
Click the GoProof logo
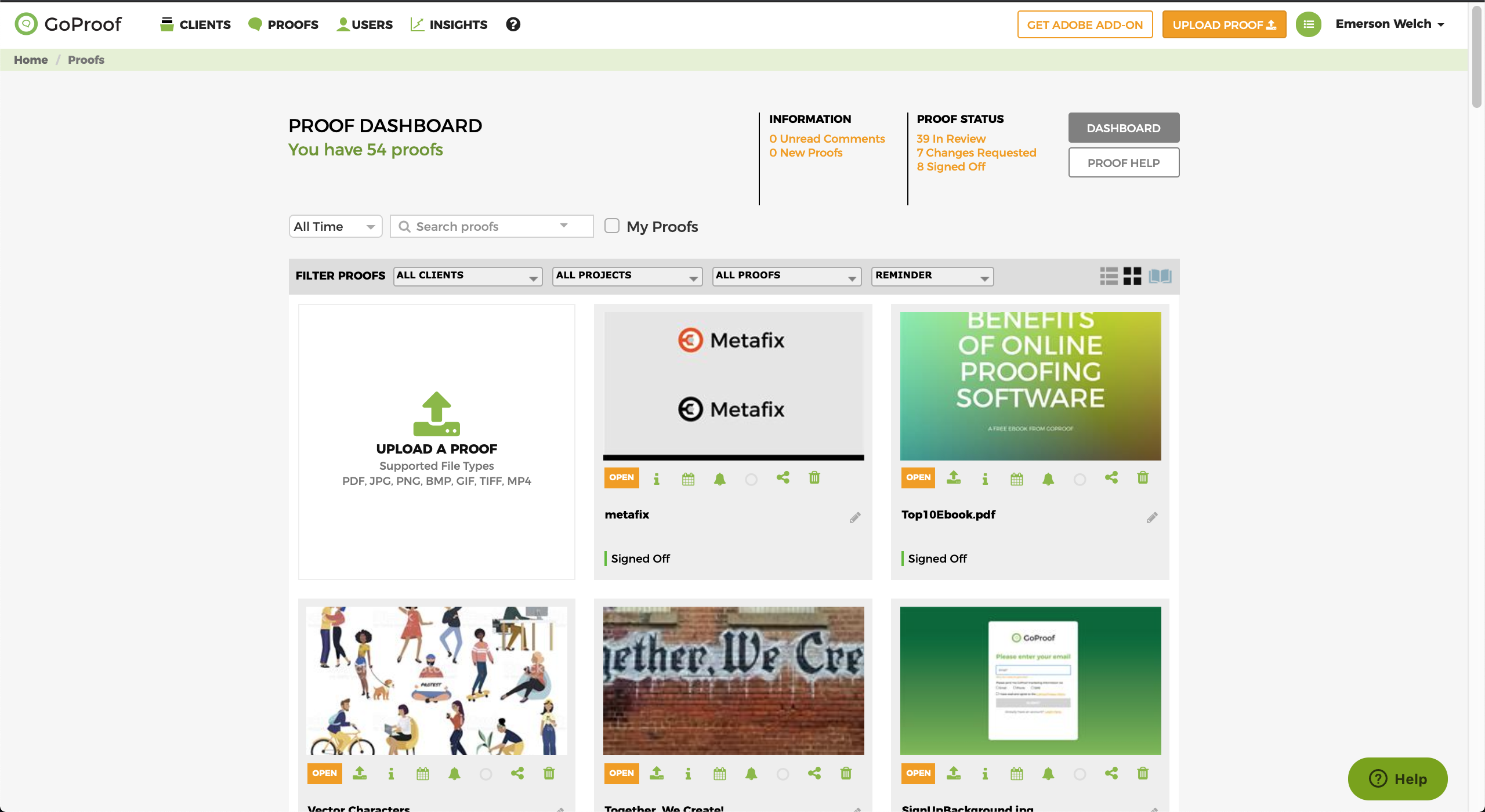point(68,24)
